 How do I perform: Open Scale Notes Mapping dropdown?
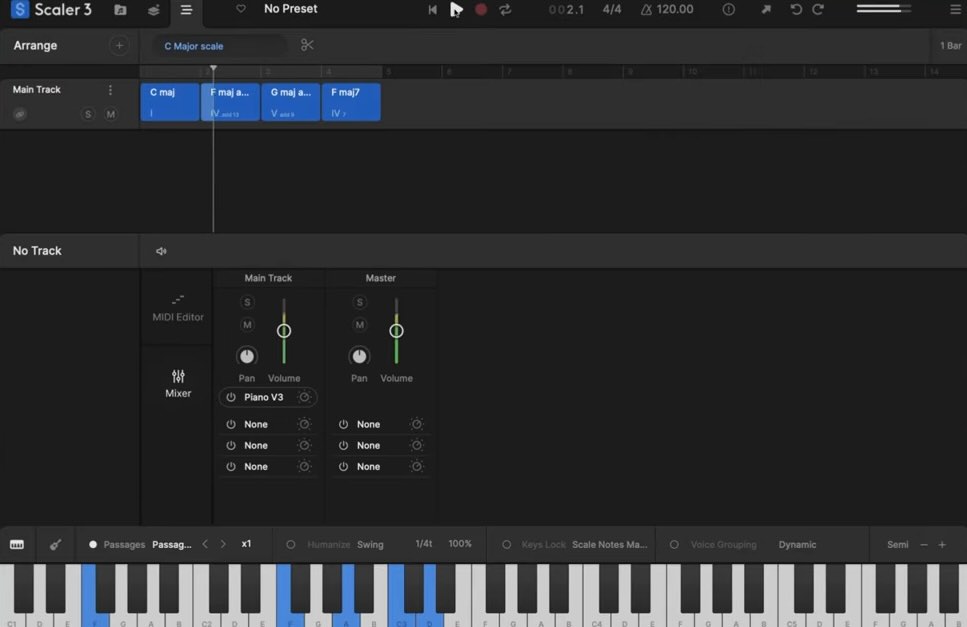tap(609, 544)
